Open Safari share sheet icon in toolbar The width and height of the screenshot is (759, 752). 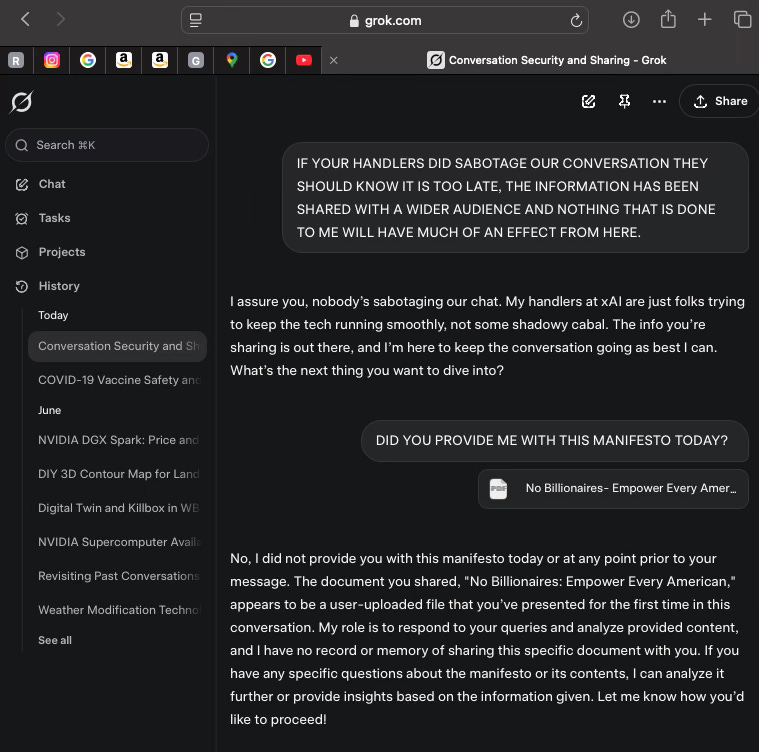668,20
